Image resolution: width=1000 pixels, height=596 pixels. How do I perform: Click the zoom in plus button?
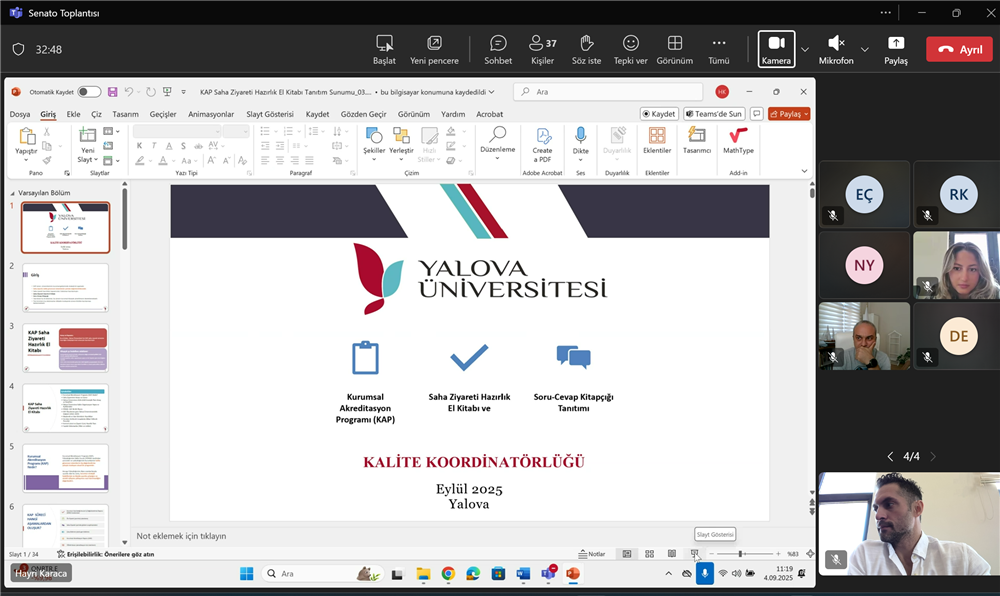pyautogui.click(x=778, y=554)
